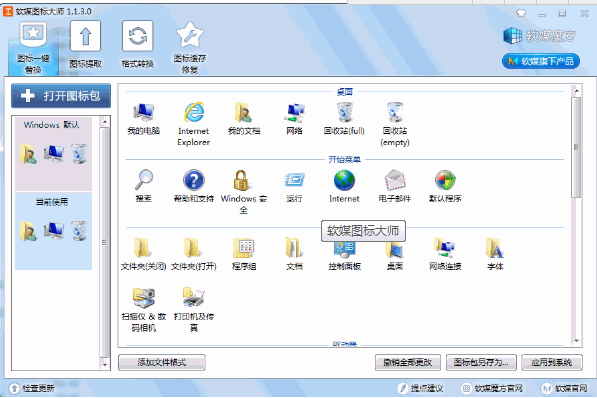The height and width of the screenshot is (398, 597).
Task: Click the 检查更新 link
Action: coord(32,388)
